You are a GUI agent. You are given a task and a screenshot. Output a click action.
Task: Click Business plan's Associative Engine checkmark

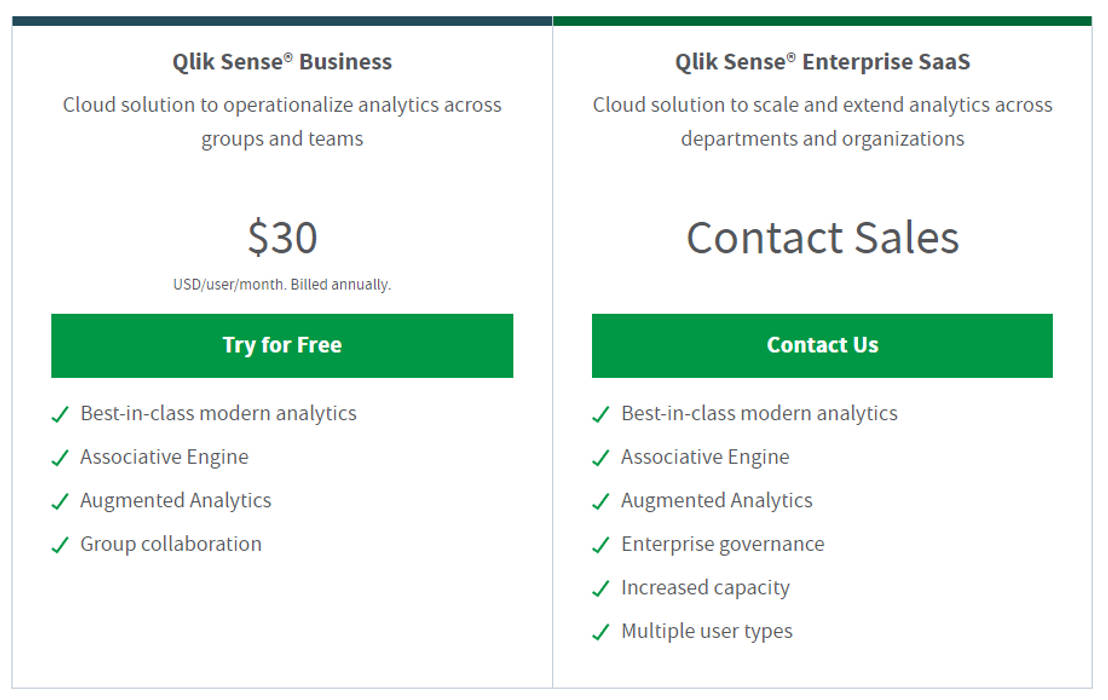60,458
